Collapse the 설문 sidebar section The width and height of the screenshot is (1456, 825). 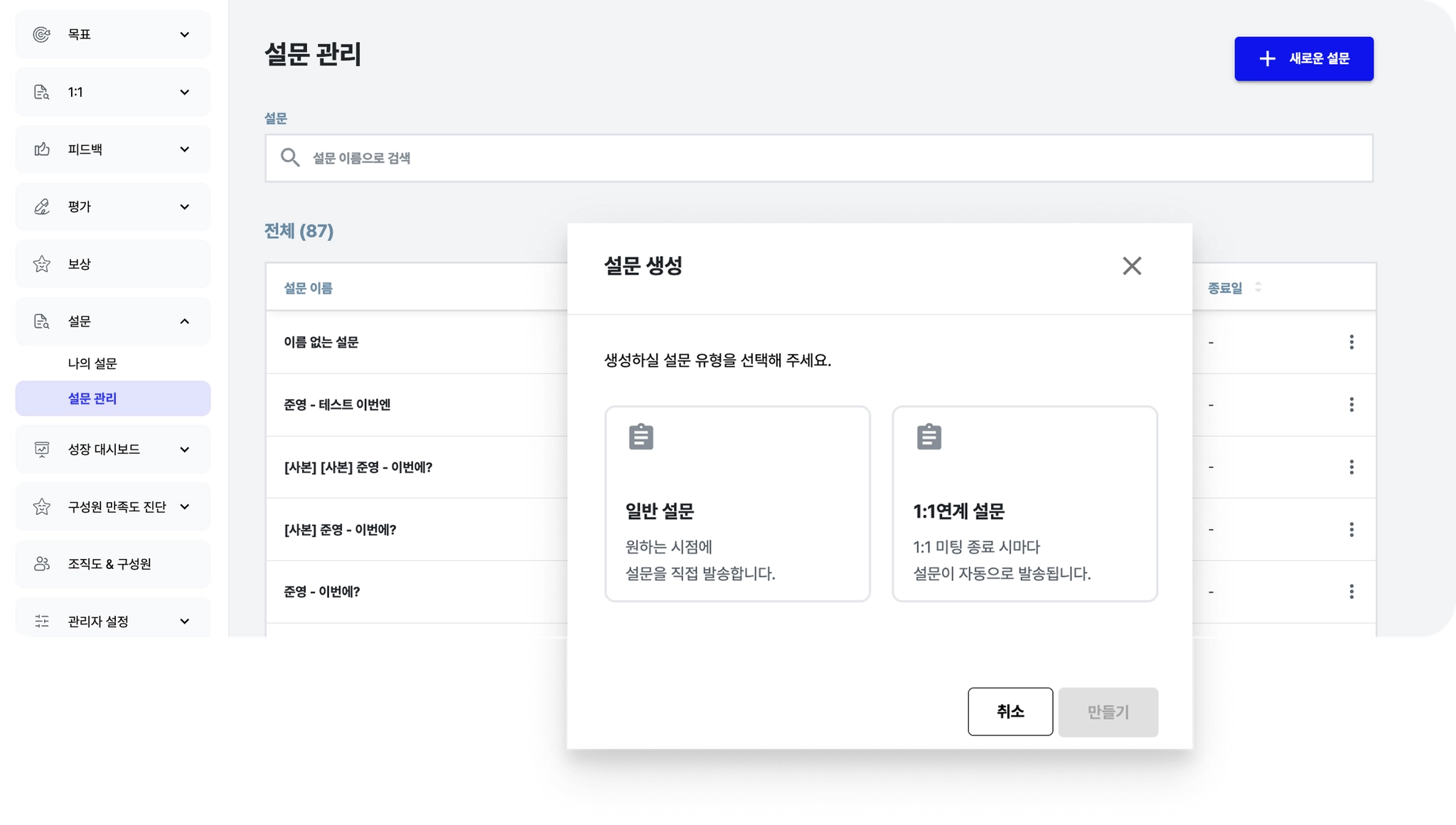tap(184, 321)
